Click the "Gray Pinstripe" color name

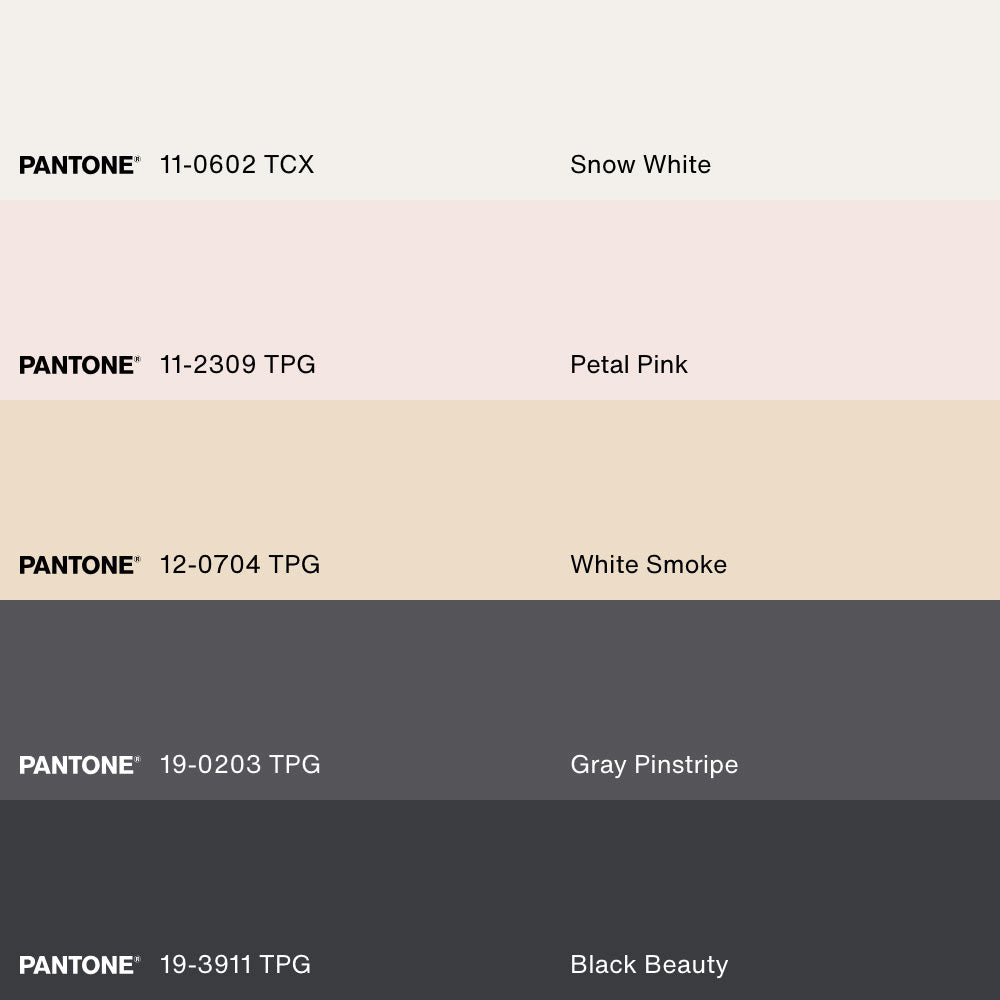pos(654,765)
